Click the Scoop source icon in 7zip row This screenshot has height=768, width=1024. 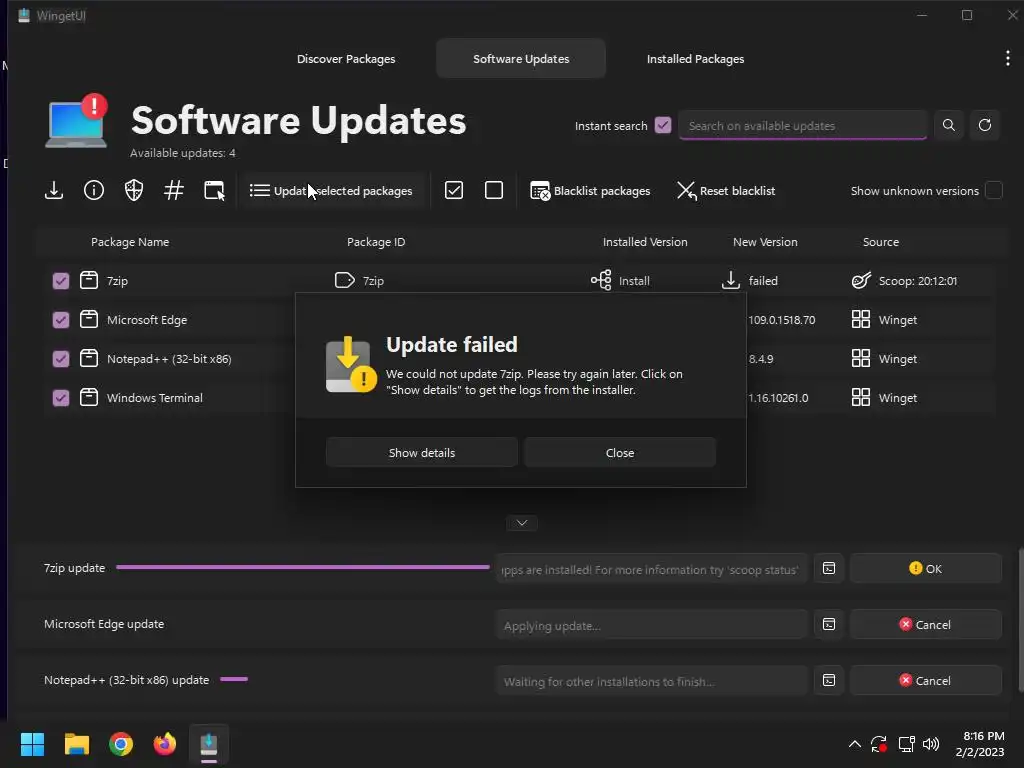pyautogui.click(x=861, y=280)
